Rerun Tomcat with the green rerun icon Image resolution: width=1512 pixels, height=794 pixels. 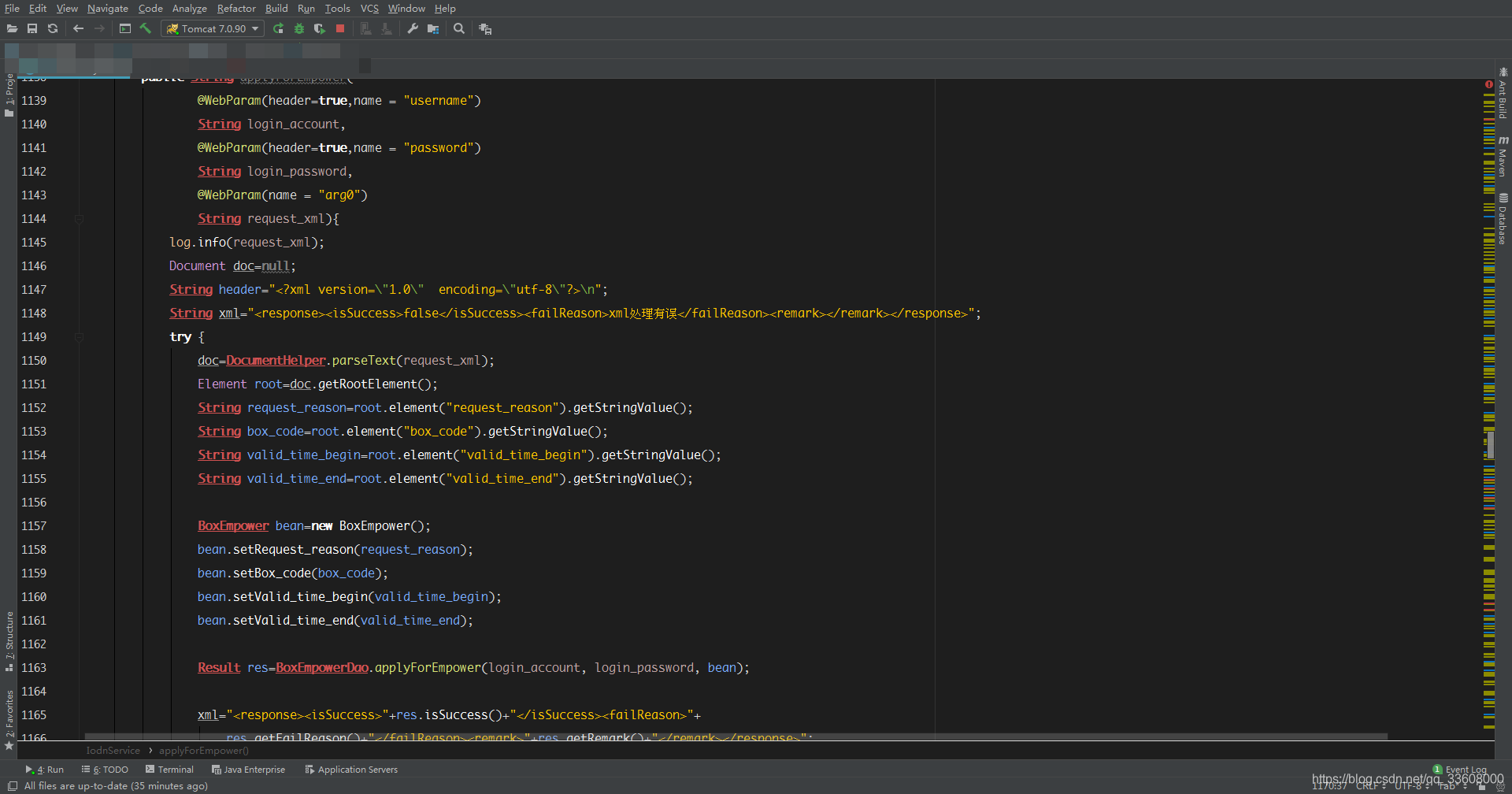(x=278, y=28)
